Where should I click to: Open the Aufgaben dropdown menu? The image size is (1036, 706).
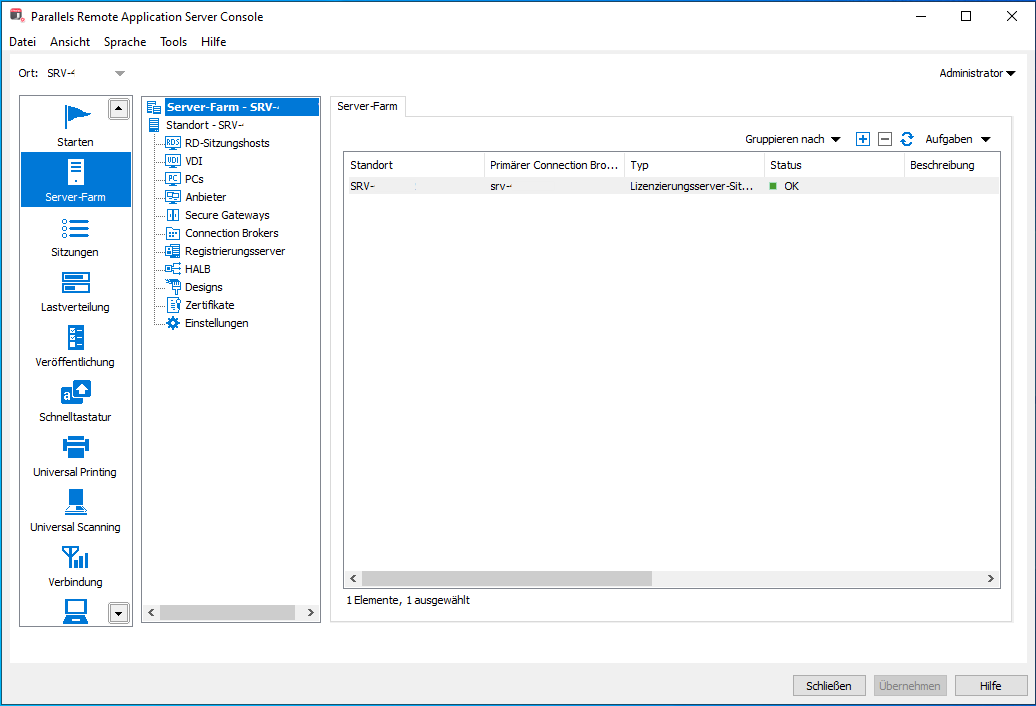[x=957, y=139]
